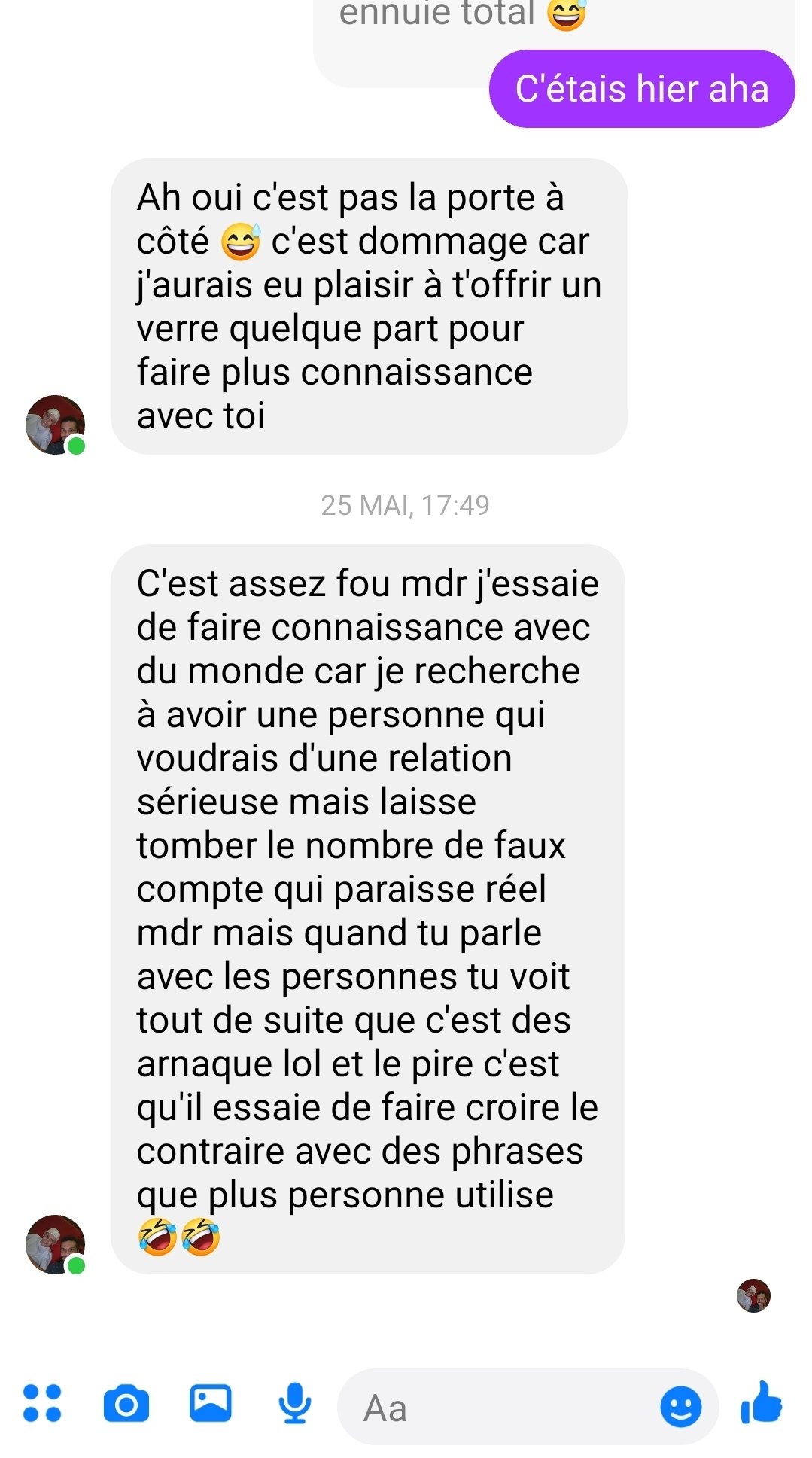Tap the sender avatar beside the 'avec toi' message

(56, 425)
